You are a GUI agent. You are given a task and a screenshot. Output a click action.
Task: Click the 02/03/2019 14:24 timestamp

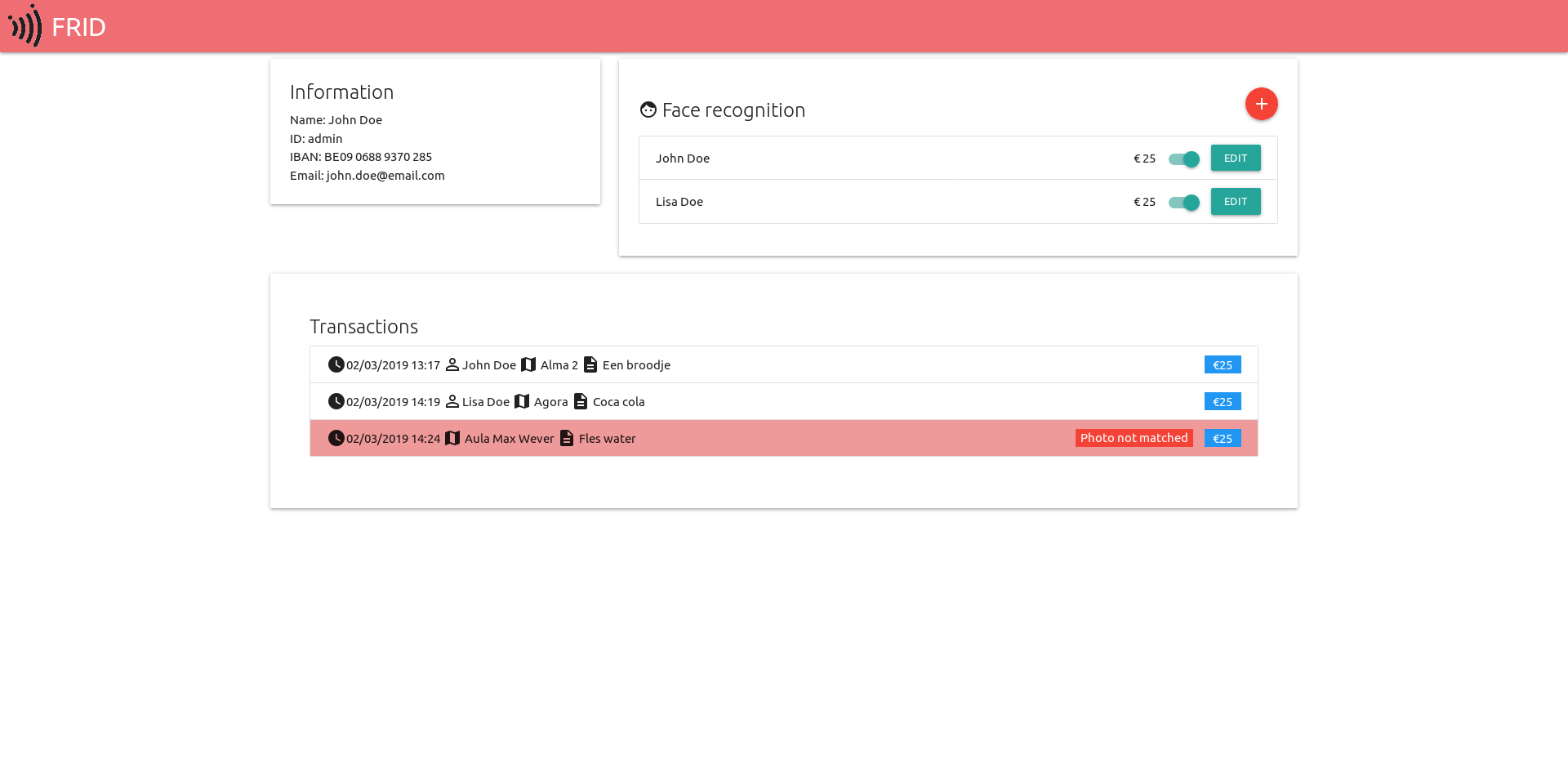pos(393,439)
